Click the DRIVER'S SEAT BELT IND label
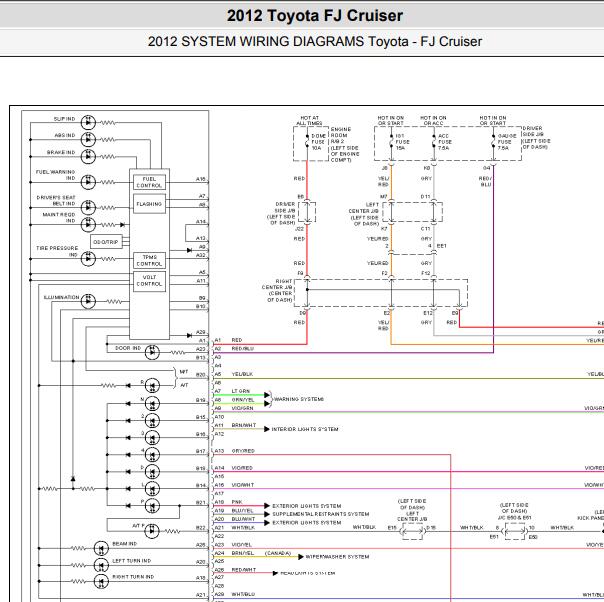Image resolution: width=604 pixels, height=602 pixels. coord(56,201)
